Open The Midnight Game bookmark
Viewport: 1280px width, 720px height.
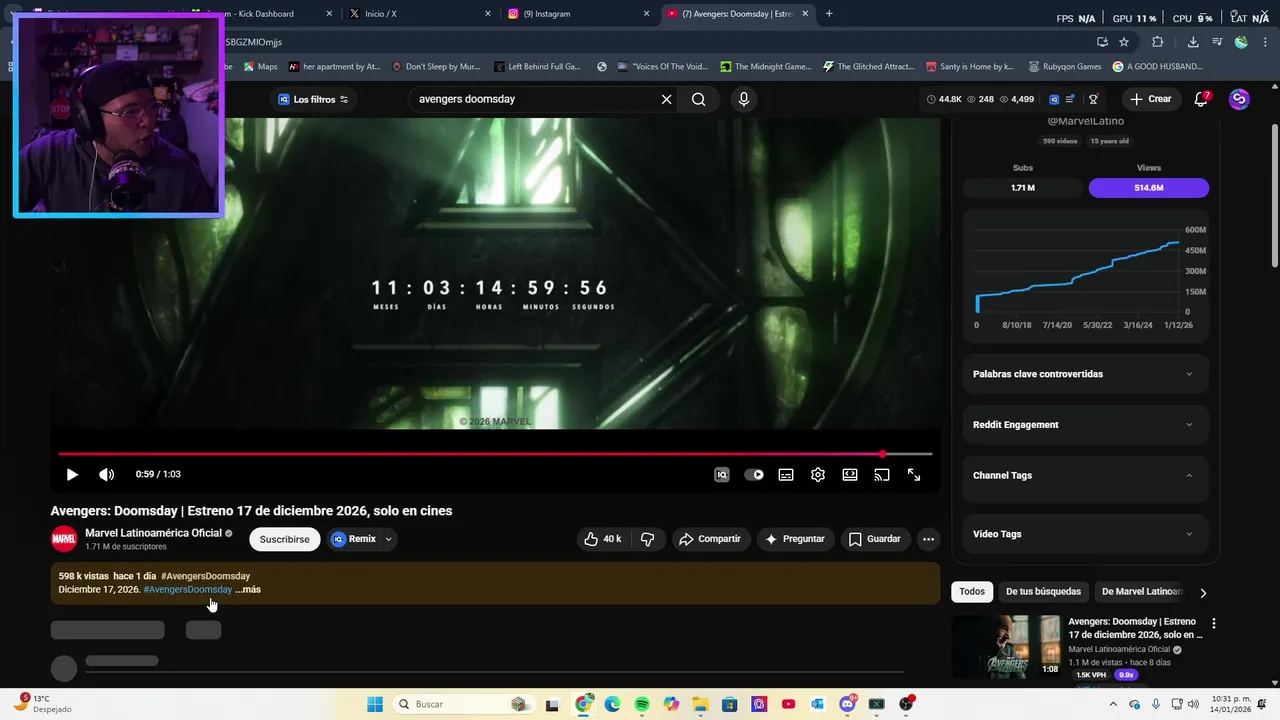pos(765,67)
